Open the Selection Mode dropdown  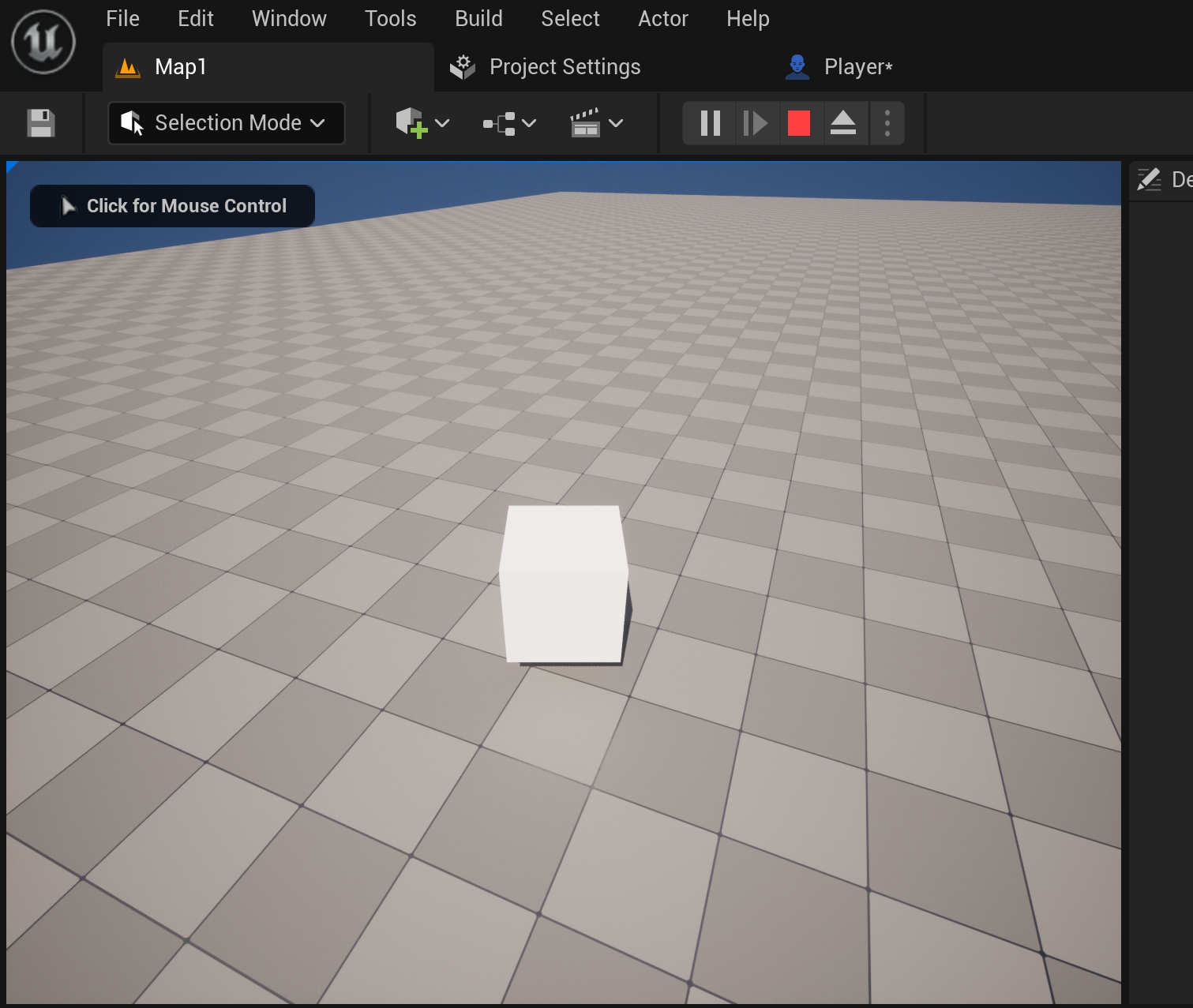227,123
